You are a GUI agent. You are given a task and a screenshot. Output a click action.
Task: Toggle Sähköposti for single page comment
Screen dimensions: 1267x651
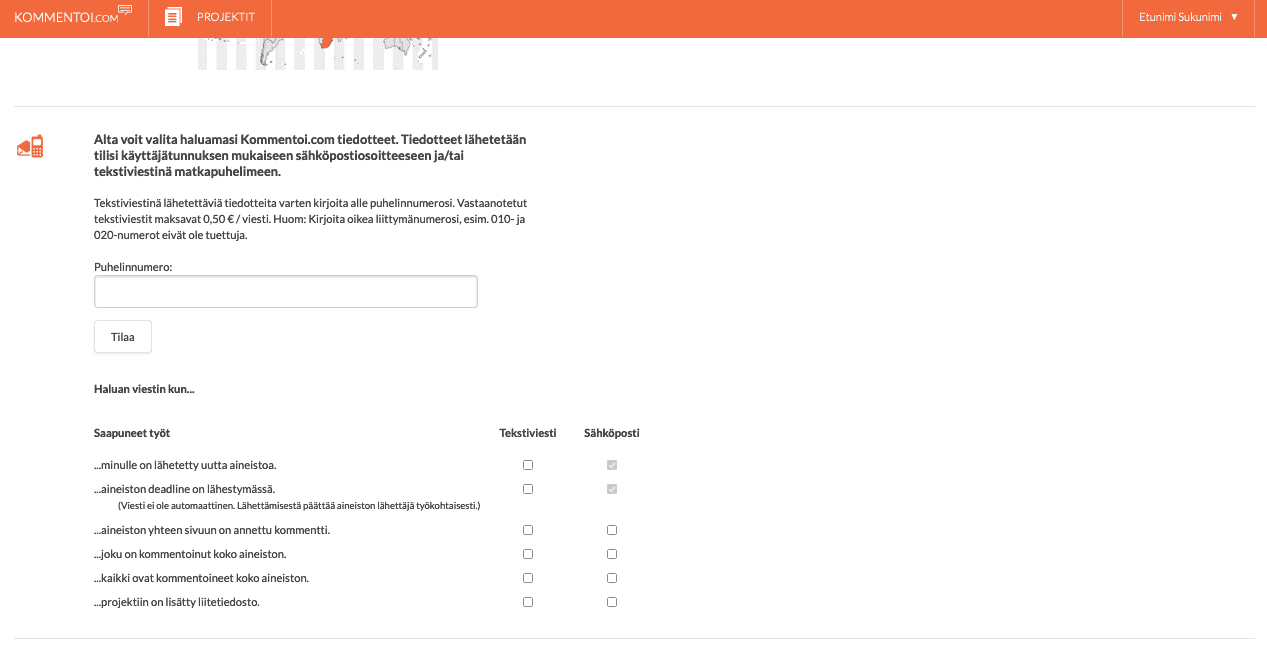click(x=612, y=530)
